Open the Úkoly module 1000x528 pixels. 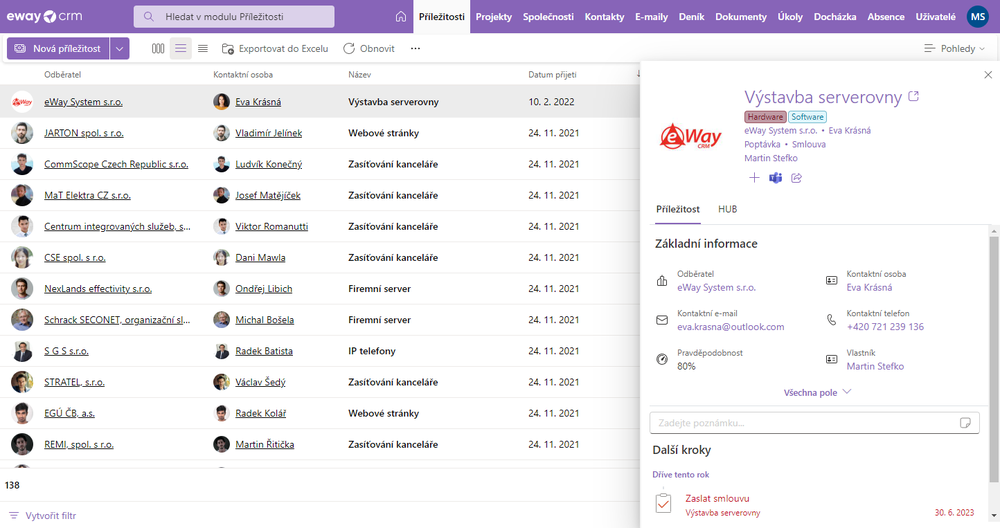790,17
